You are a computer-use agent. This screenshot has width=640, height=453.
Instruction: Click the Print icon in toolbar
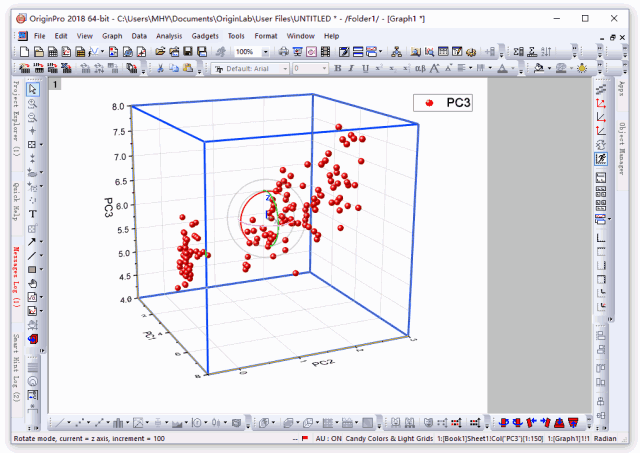pos(284,51)
